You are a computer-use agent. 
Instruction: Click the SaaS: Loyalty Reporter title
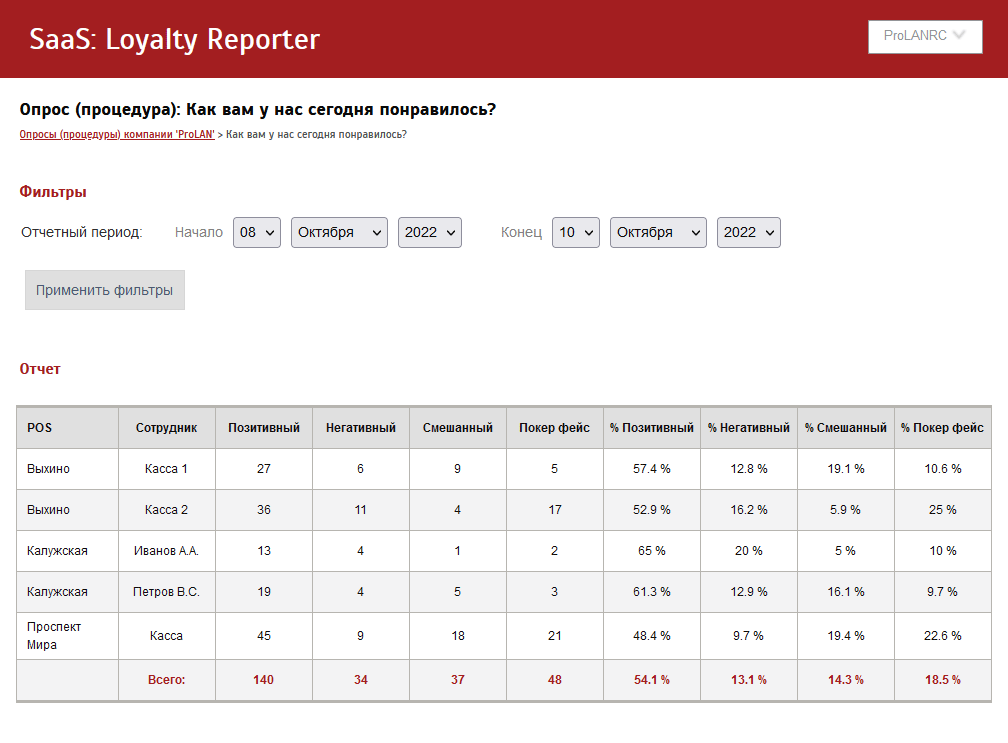175,39
